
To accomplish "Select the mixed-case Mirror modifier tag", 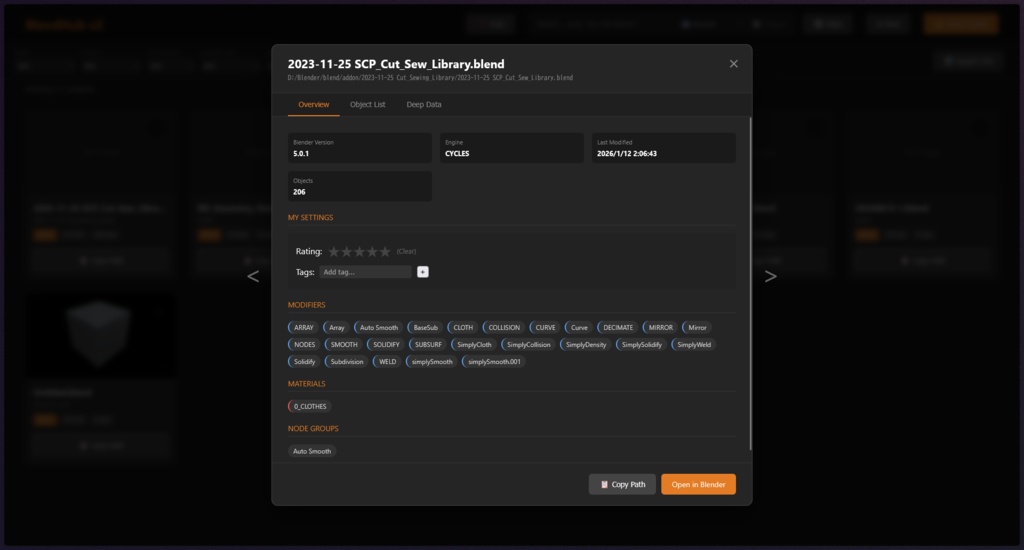I will coord(697,327).
